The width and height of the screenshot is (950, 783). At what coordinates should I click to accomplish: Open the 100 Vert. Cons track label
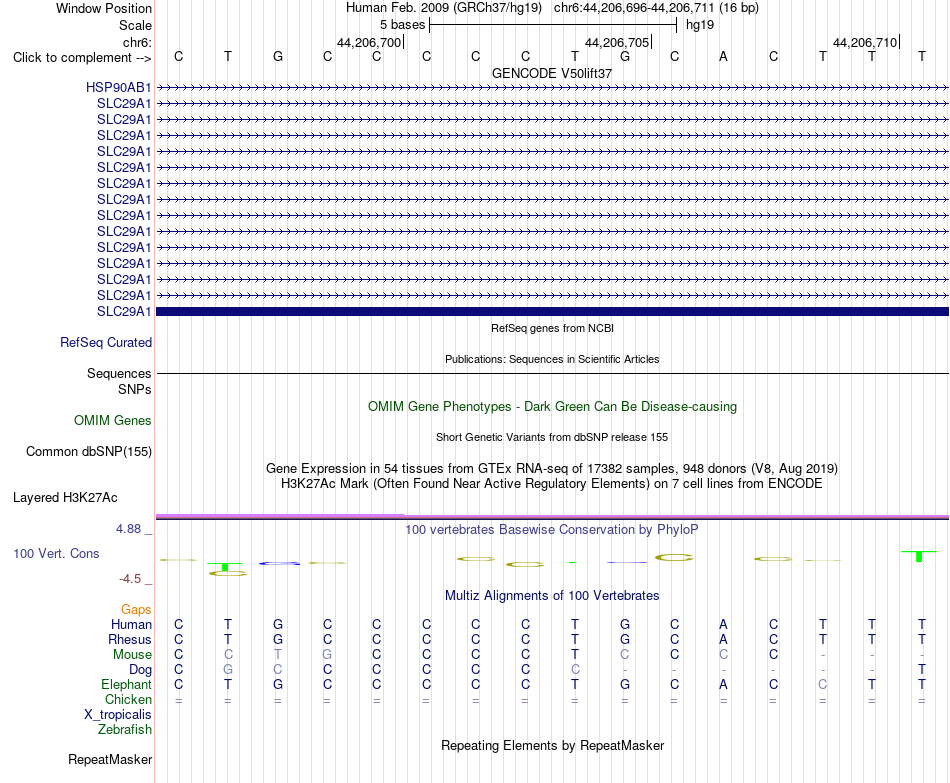pos(56,553)
